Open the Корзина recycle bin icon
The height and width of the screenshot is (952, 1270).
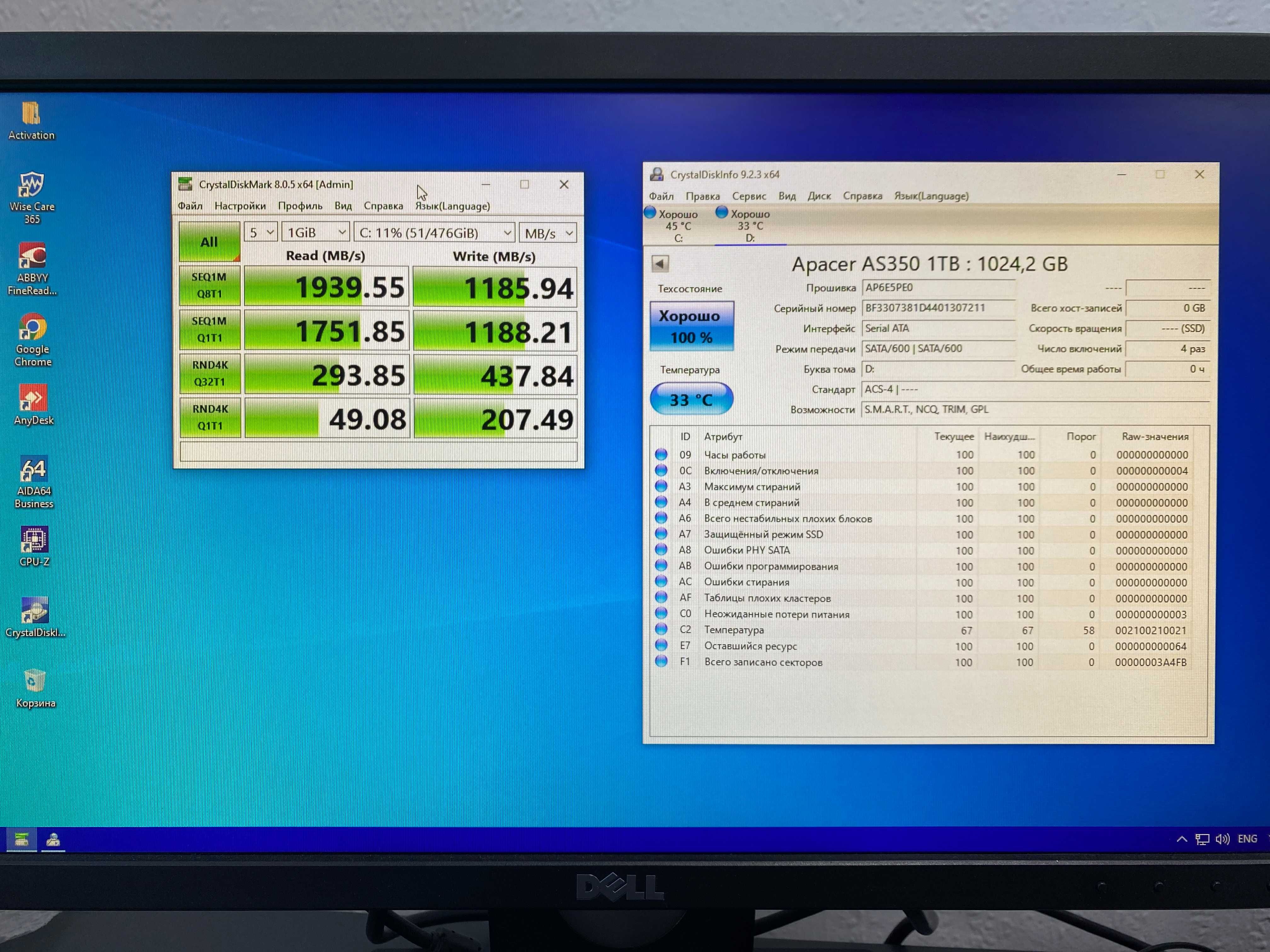pos(36,688)
